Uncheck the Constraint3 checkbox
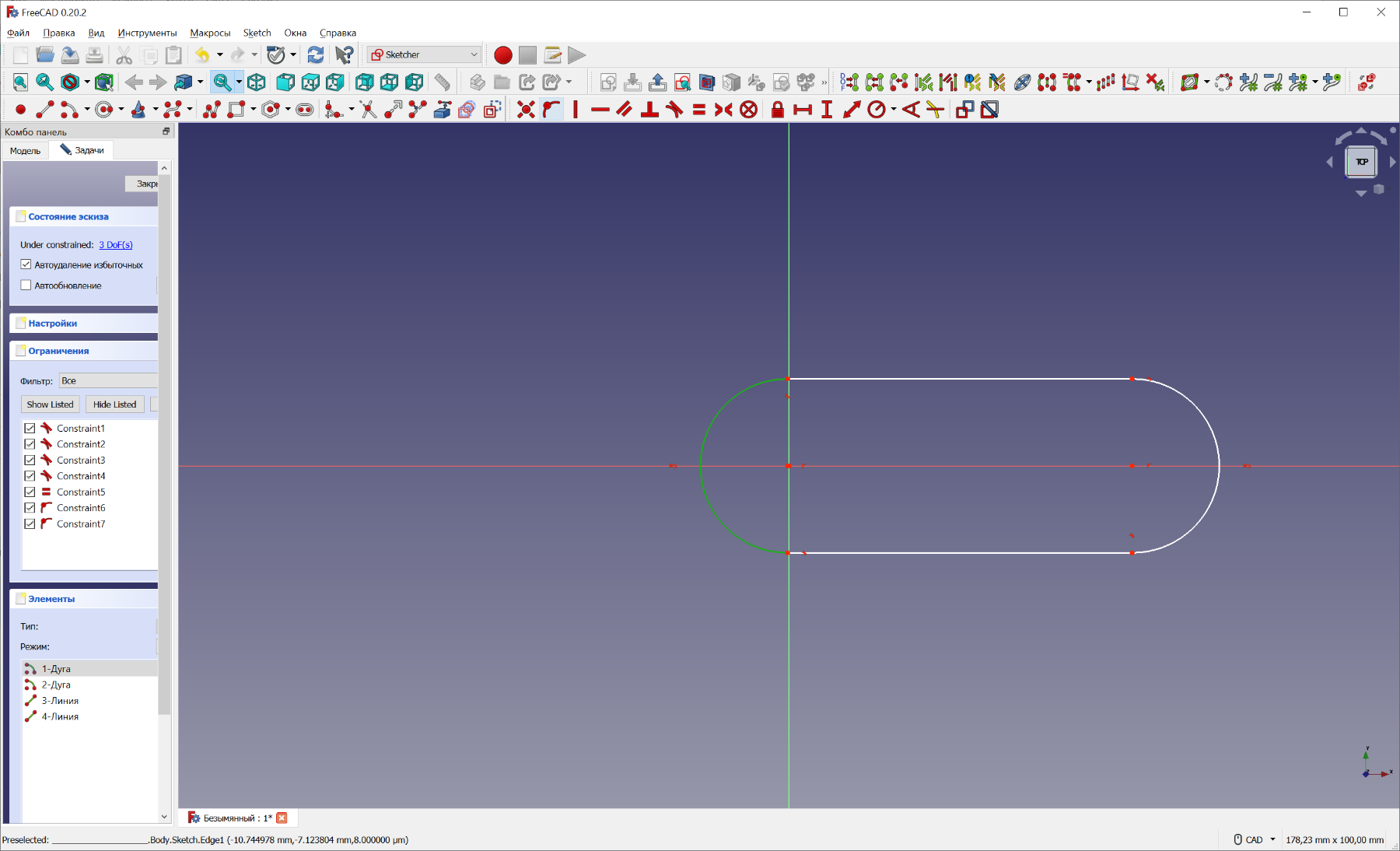The width and height of the screenshot is (1400, 851). click(x=30, y=460)
